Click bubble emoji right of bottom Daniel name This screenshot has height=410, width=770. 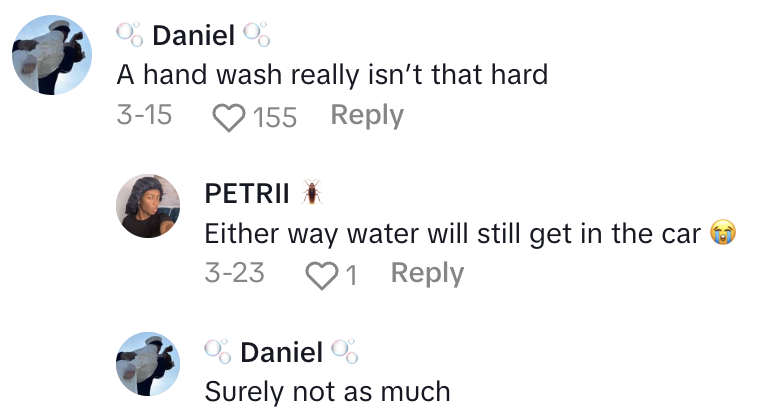[345, 351]
